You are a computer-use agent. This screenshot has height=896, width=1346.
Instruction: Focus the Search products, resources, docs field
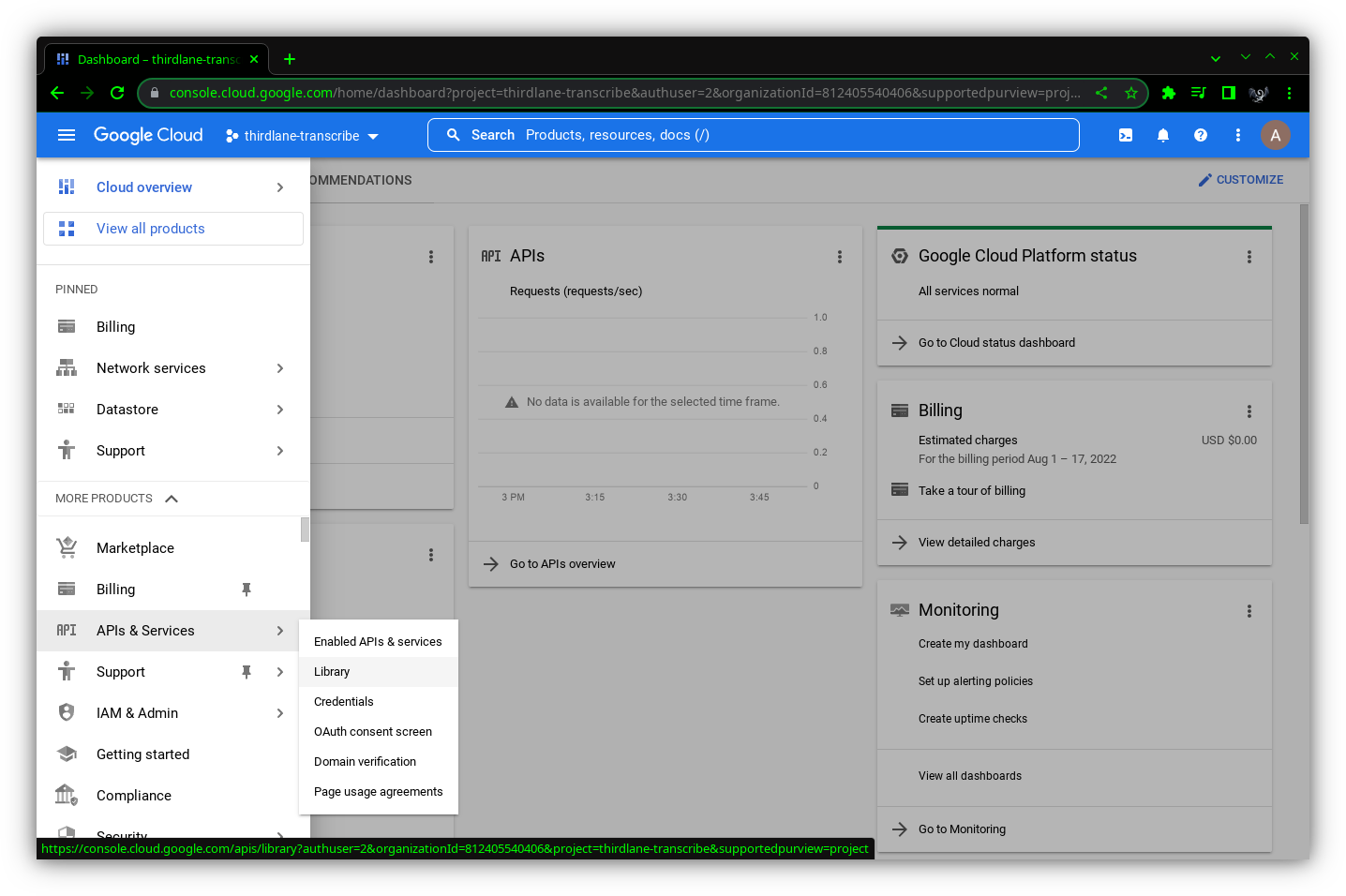(x=754, y=135)
